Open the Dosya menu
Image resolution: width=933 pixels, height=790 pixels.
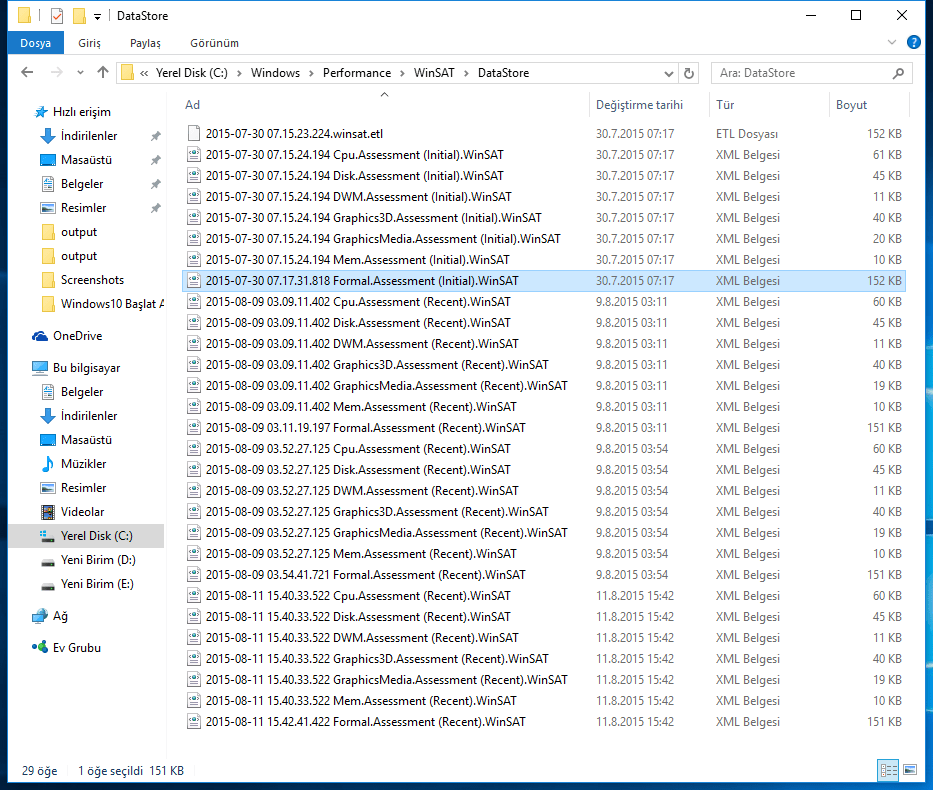point(35,43)
